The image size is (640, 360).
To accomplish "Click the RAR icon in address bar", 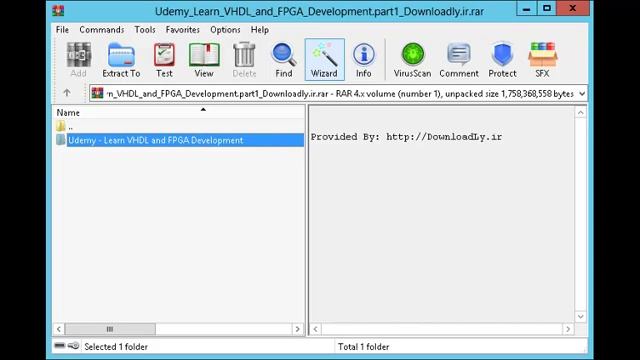I will [x=97, y=93].
